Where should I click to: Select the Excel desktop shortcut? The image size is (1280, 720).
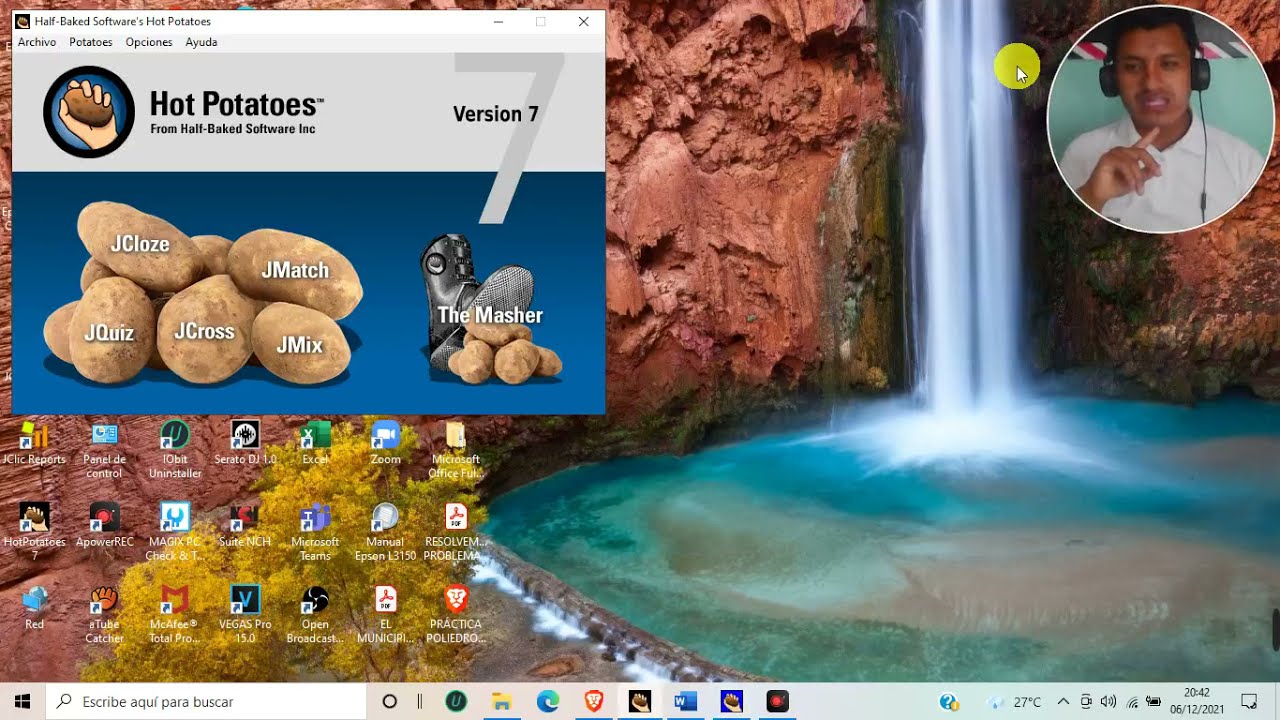[315, 445]
